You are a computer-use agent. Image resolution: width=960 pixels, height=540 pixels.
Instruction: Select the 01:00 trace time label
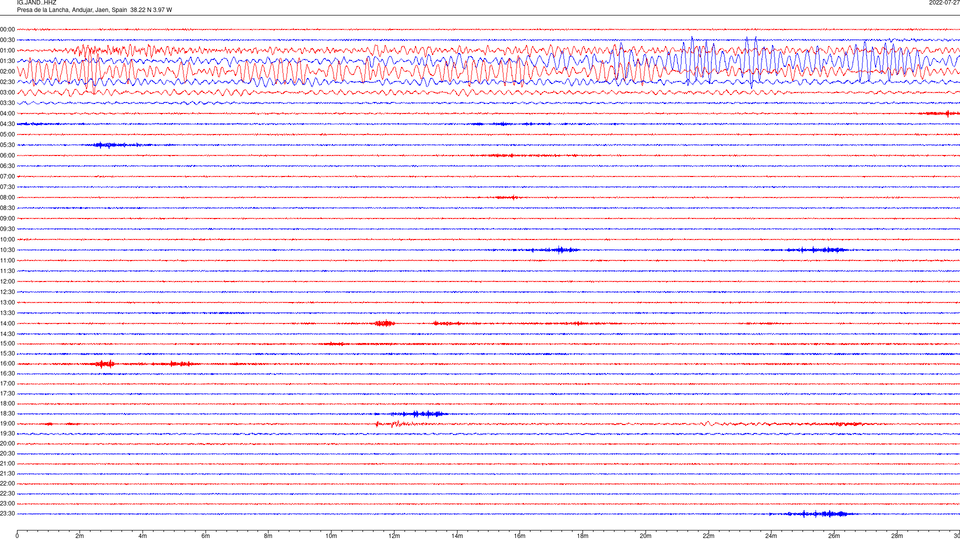point(7,50)
